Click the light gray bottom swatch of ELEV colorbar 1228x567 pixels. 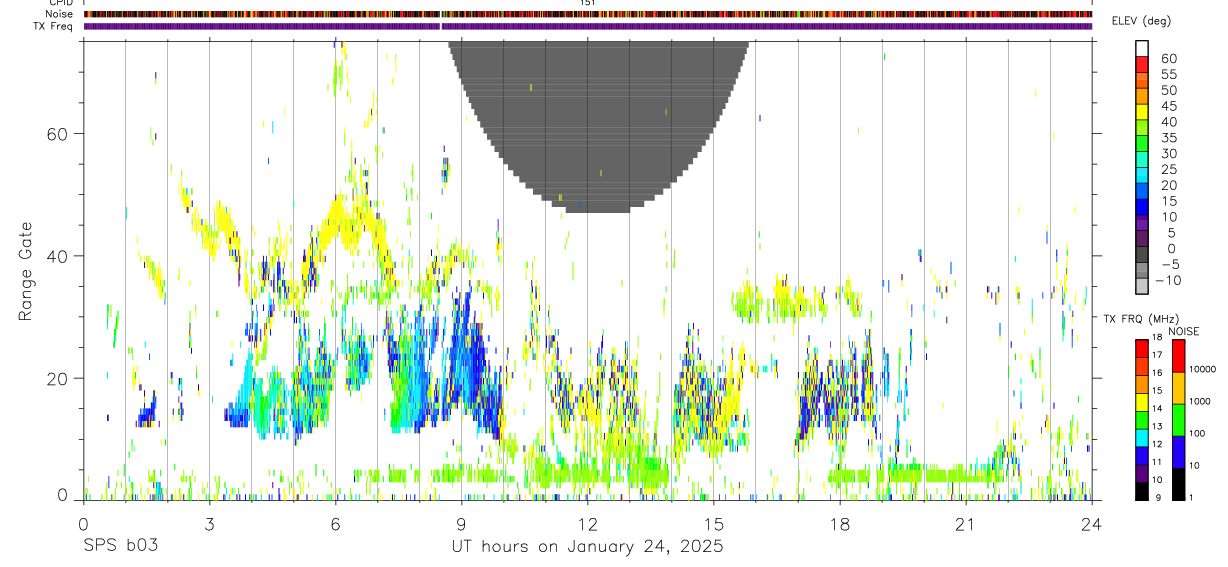point(1142,287)
